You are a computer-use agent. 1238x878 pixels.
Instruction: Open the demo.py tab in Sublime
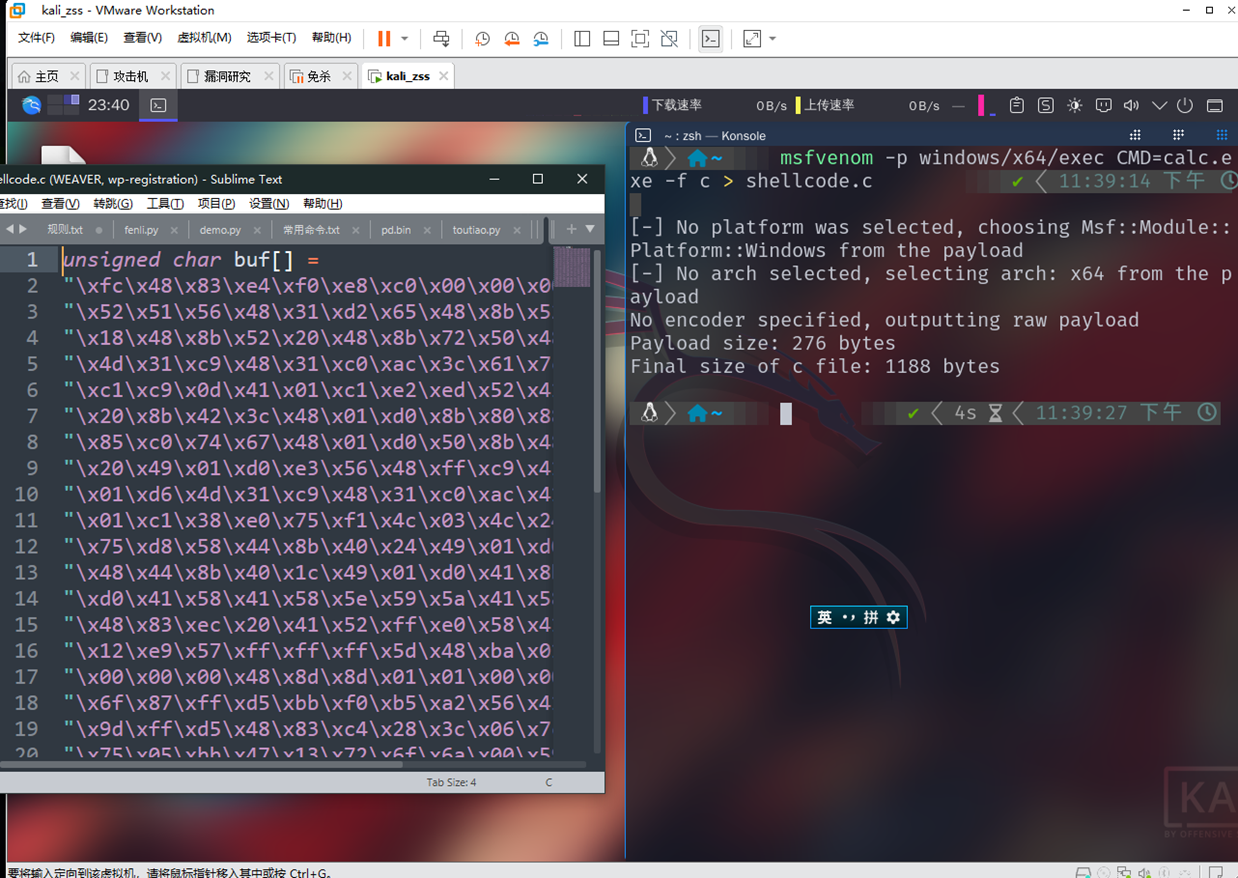coord(220,230)
